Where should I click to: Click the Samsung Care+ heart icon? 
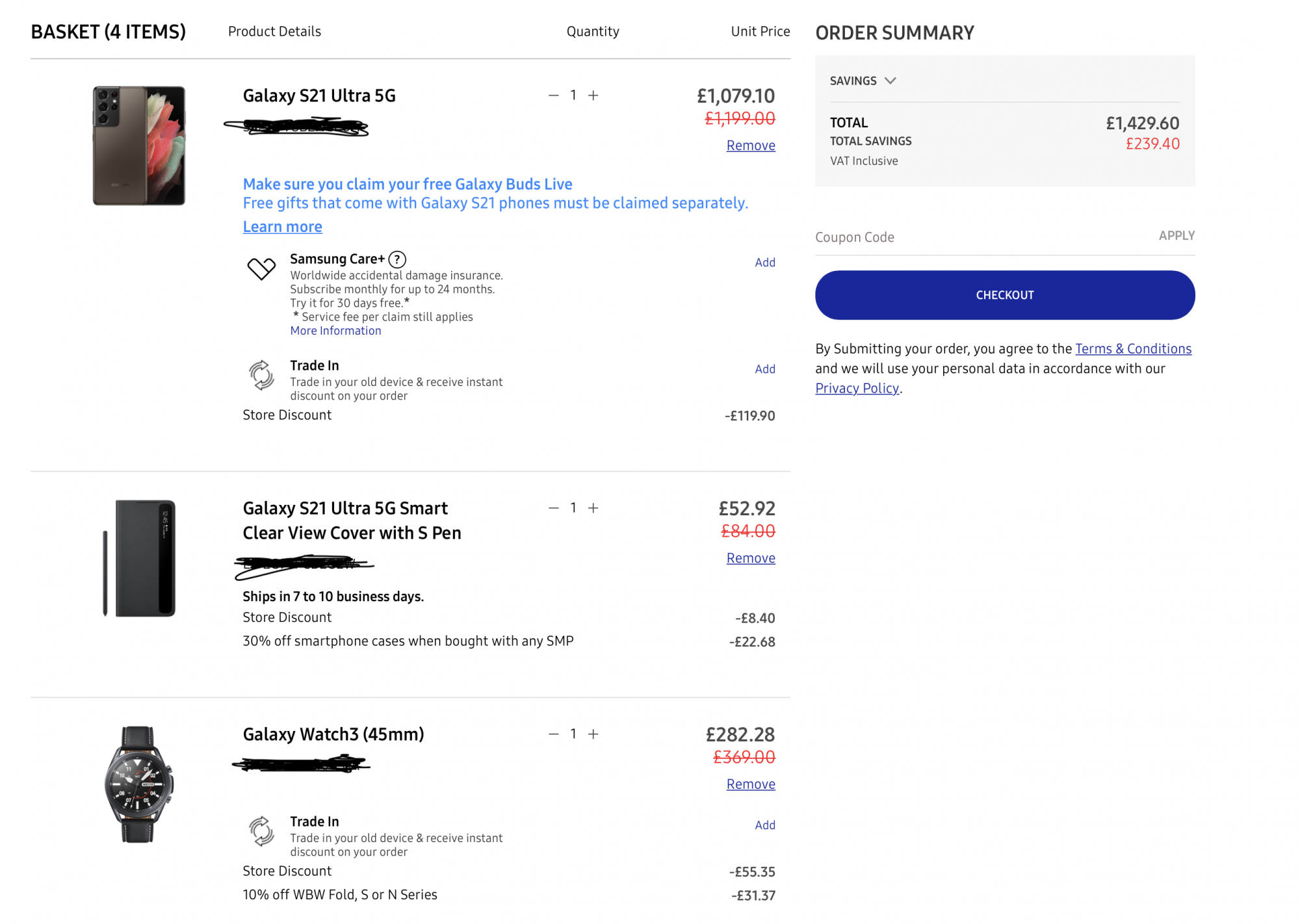[261, 268]
